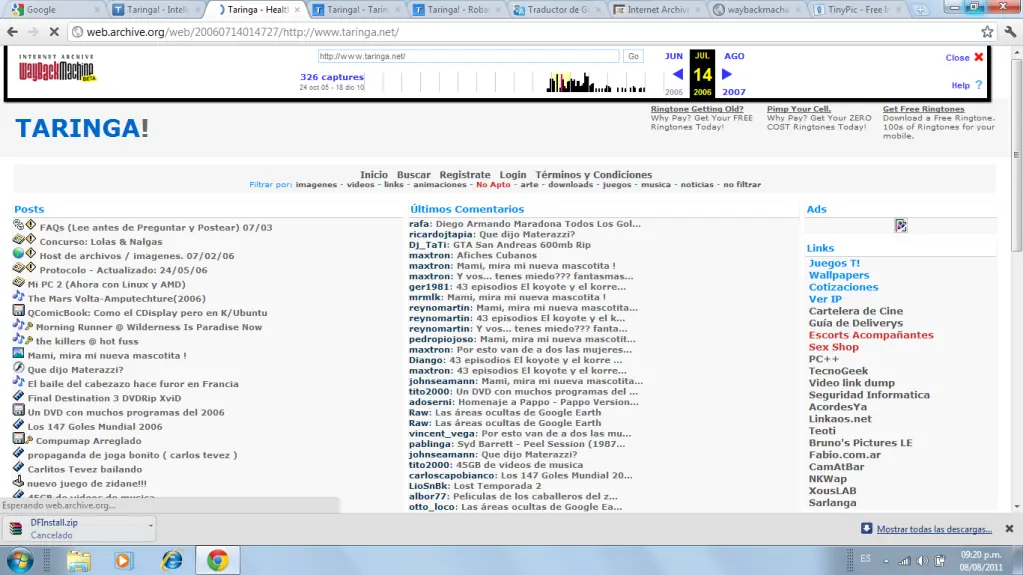Switch to Internet Archive tab
1023x575 pixels.
tap(657, 10)
